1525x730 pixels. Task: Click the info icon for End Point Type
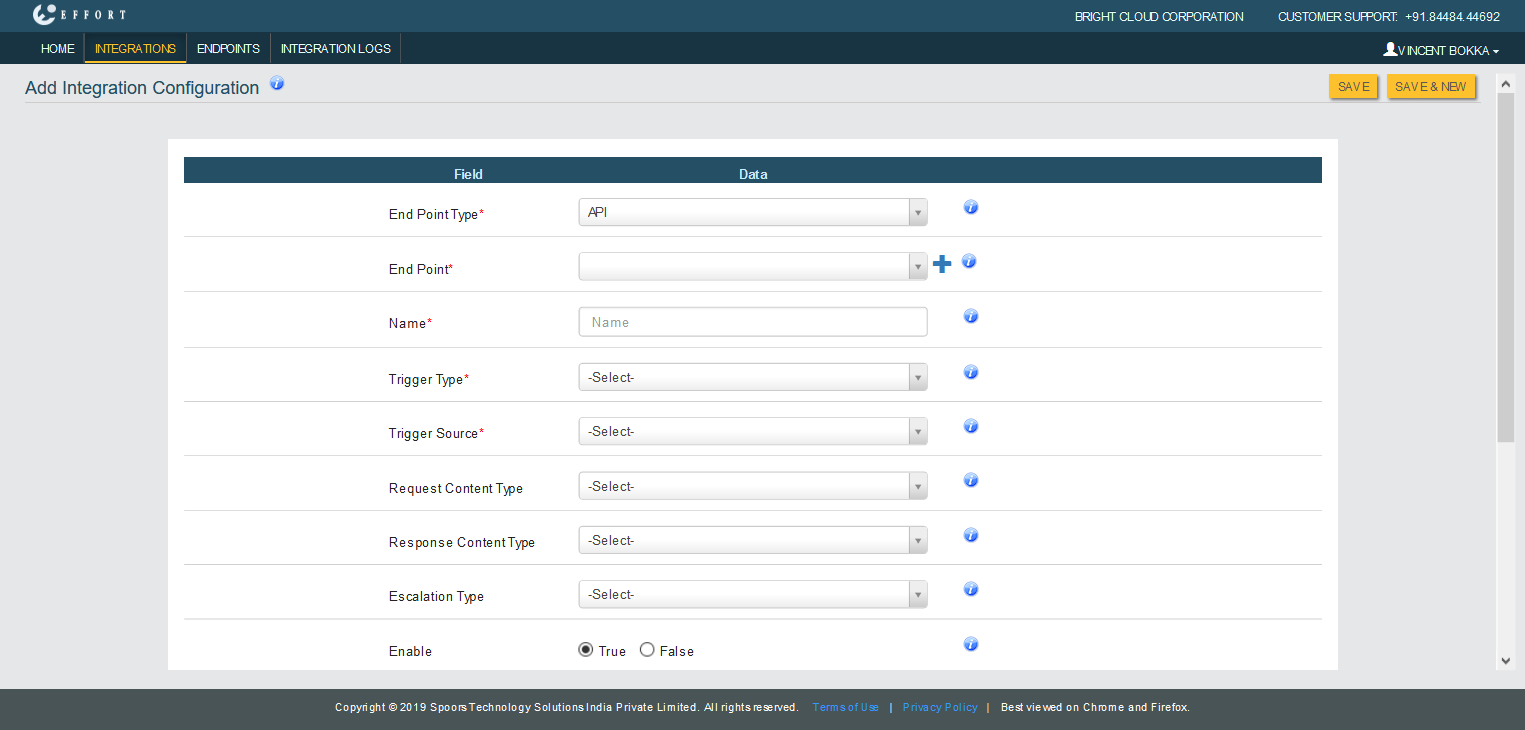(x=970, y=208)
